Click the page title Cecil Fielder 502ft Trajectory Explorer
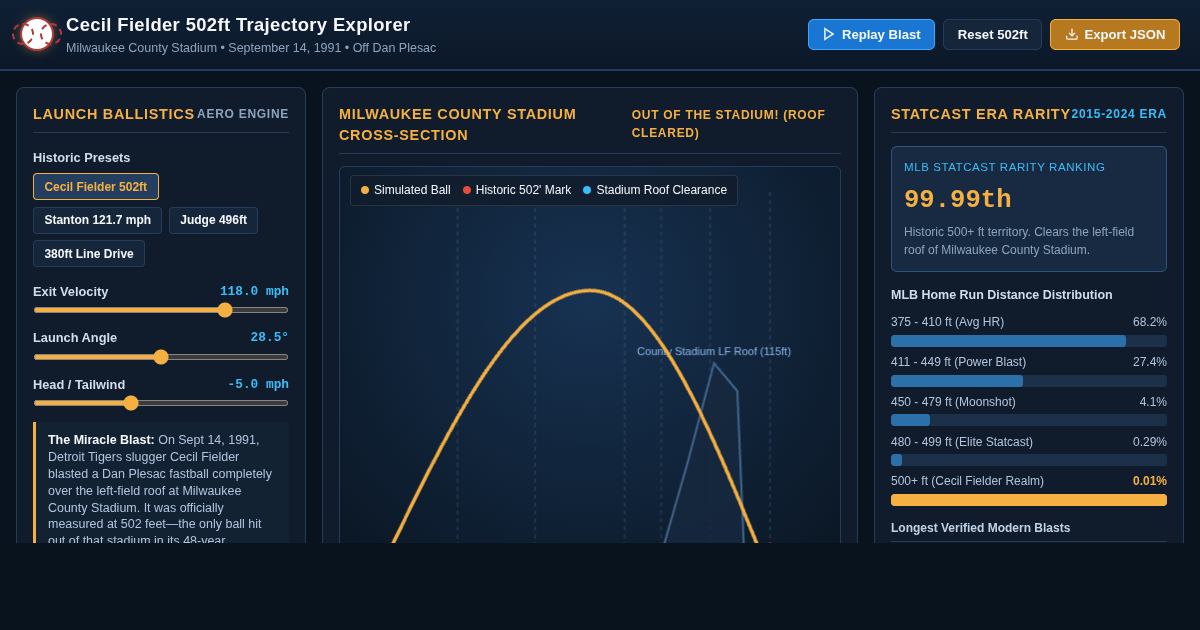This screenshot has height=630, width=1200. coord(238,25)
